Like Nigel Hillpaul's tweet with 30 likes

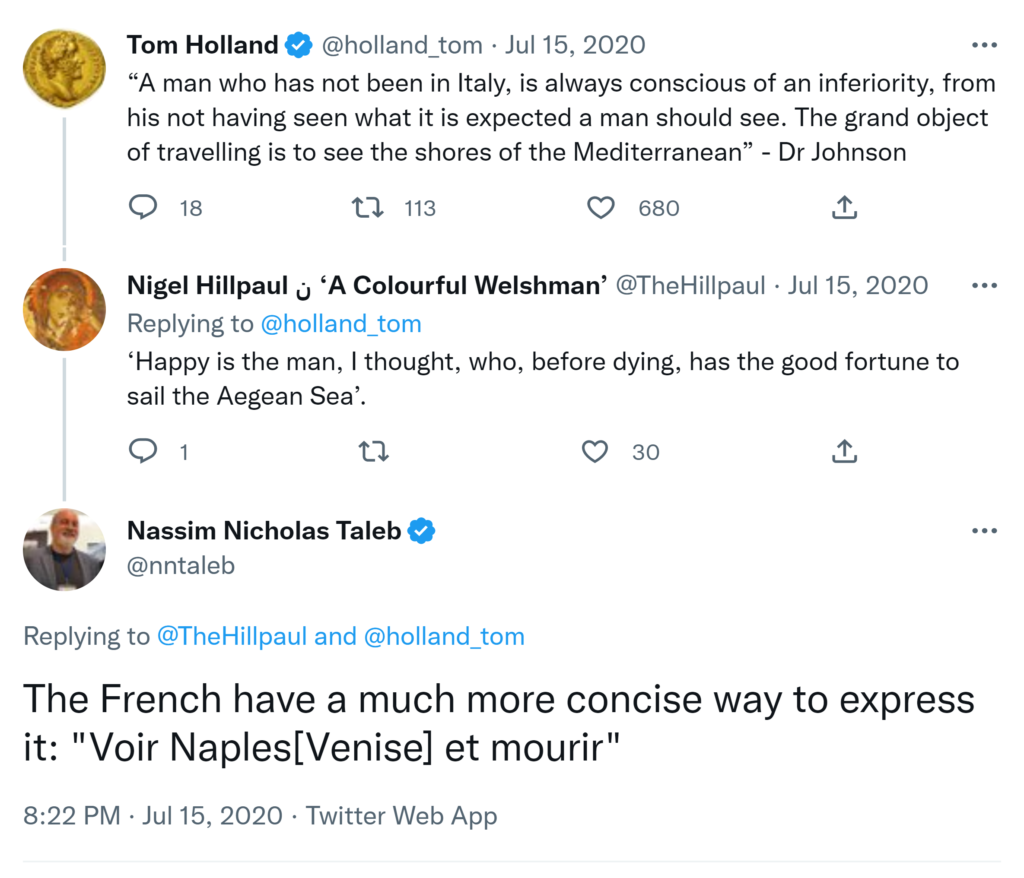[x=595, y=452]
